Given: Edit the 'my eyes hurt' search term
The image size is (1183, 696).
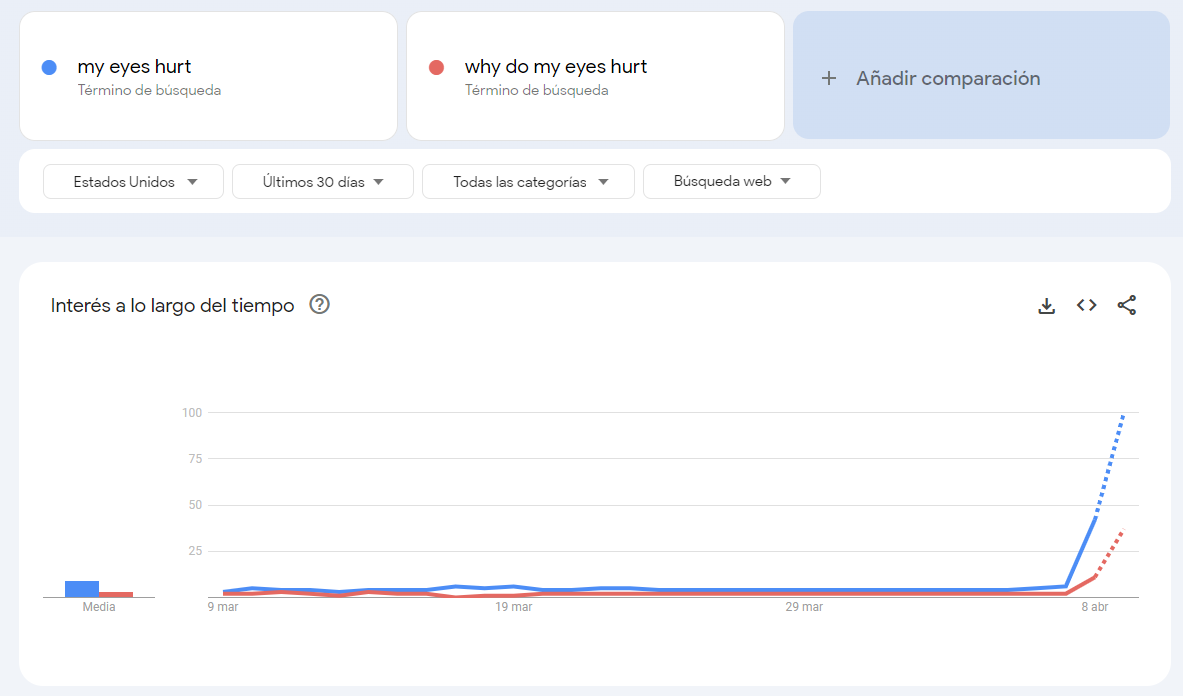Looking at the screenshot, I should click(134, 67).
